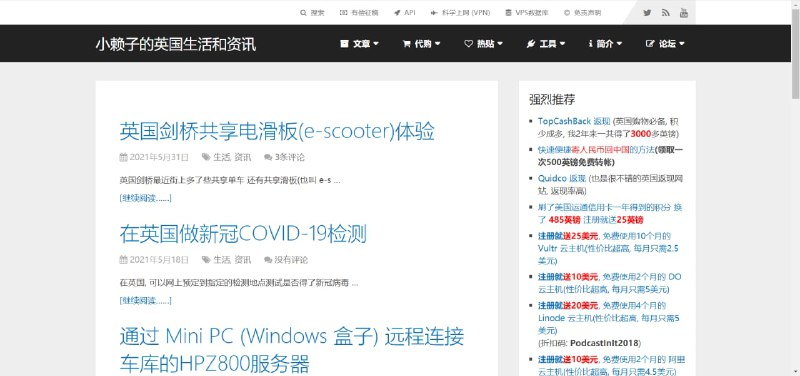Click 继续阅读 under the e-scooter post

pos(145,198)
